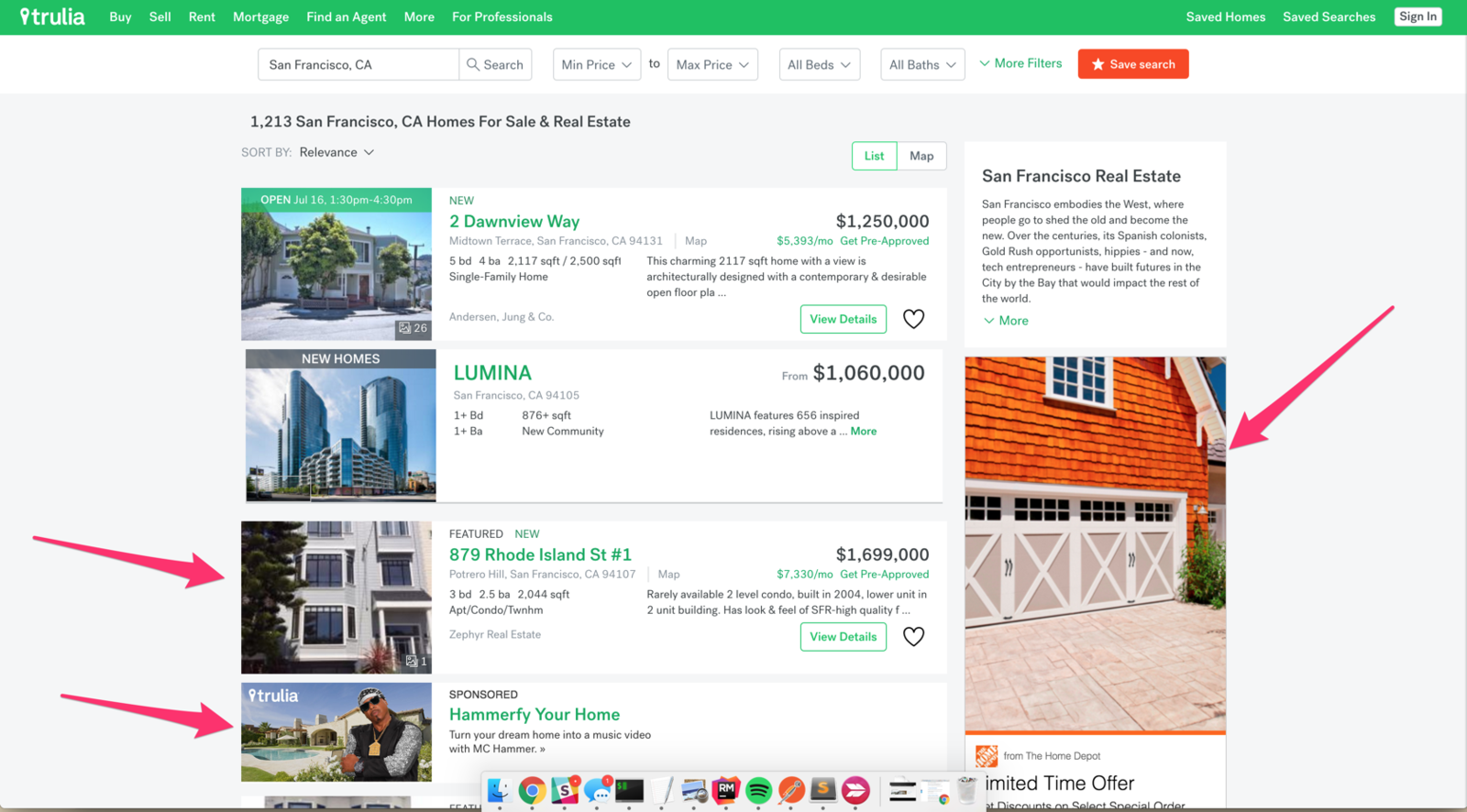Open Map link for 2 Dawnview Way

(696, 241)
